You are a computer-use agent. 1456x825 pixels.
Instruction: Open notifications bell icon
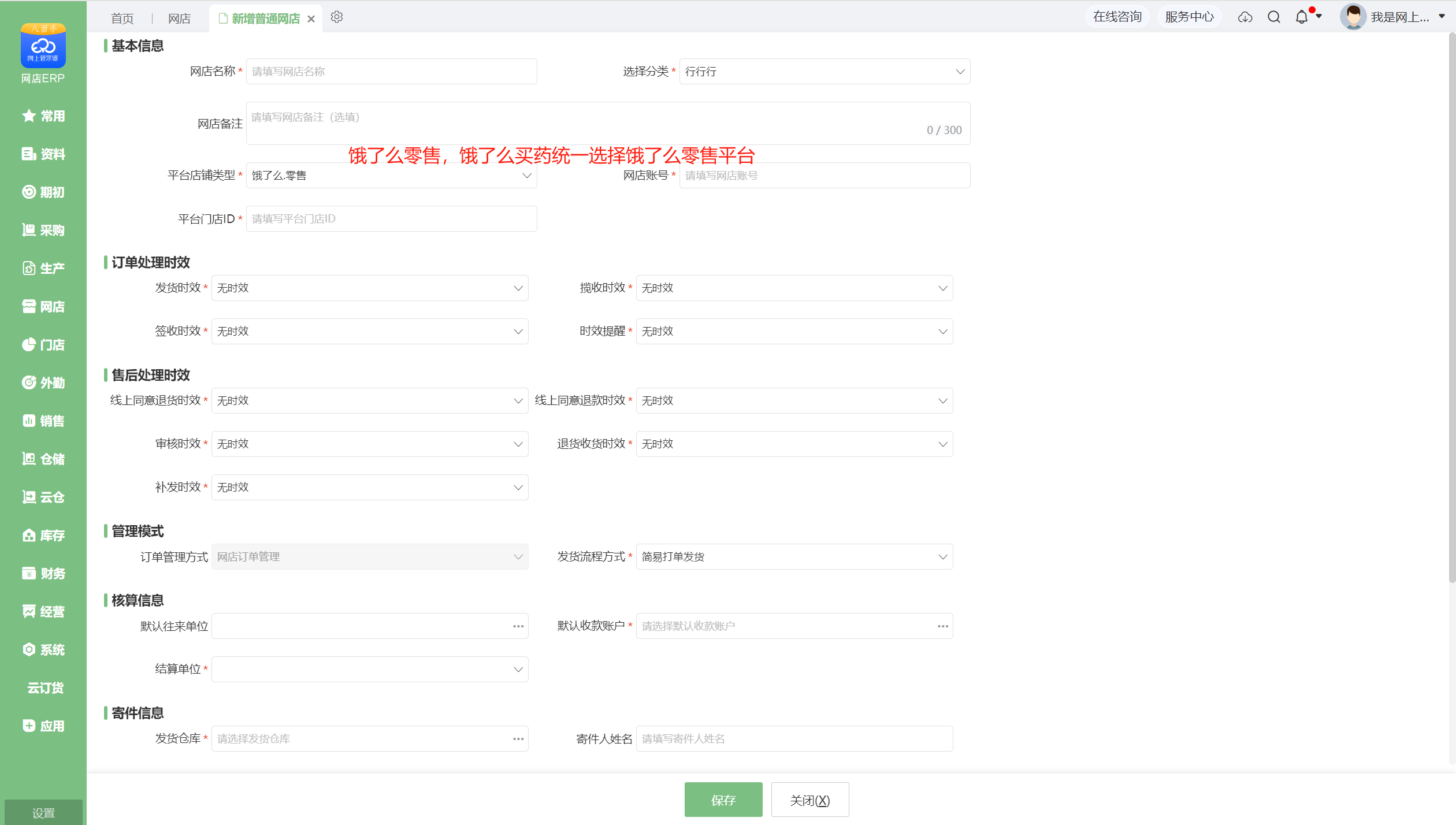pyautogui.click(x=1302, y=17)
